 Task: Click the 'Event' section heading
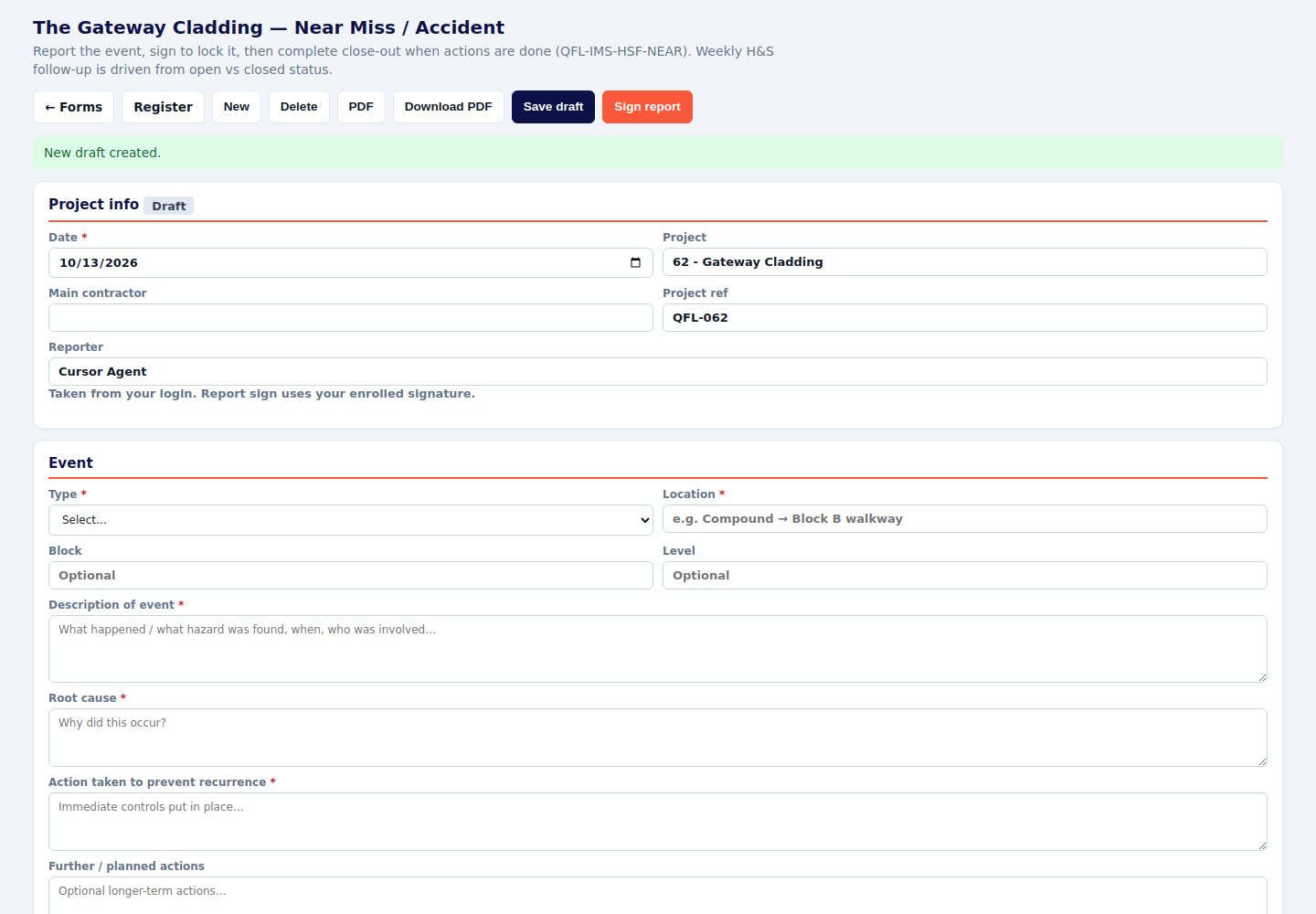70,462
